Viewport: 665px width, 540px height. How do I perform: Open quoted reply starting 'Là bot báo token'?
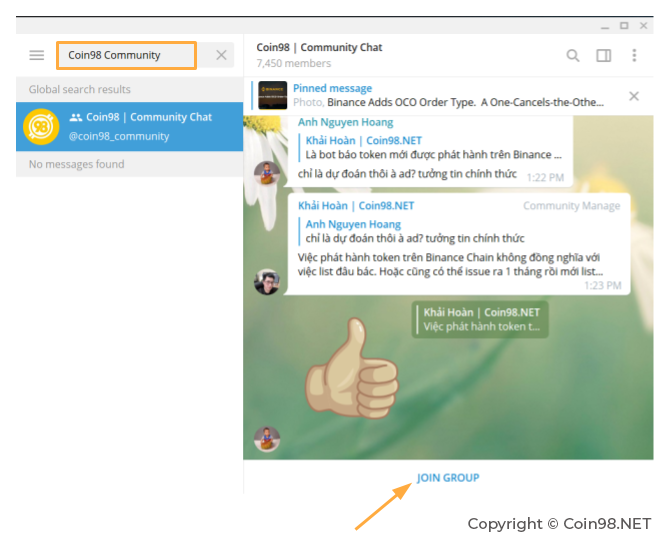[430, 148]
